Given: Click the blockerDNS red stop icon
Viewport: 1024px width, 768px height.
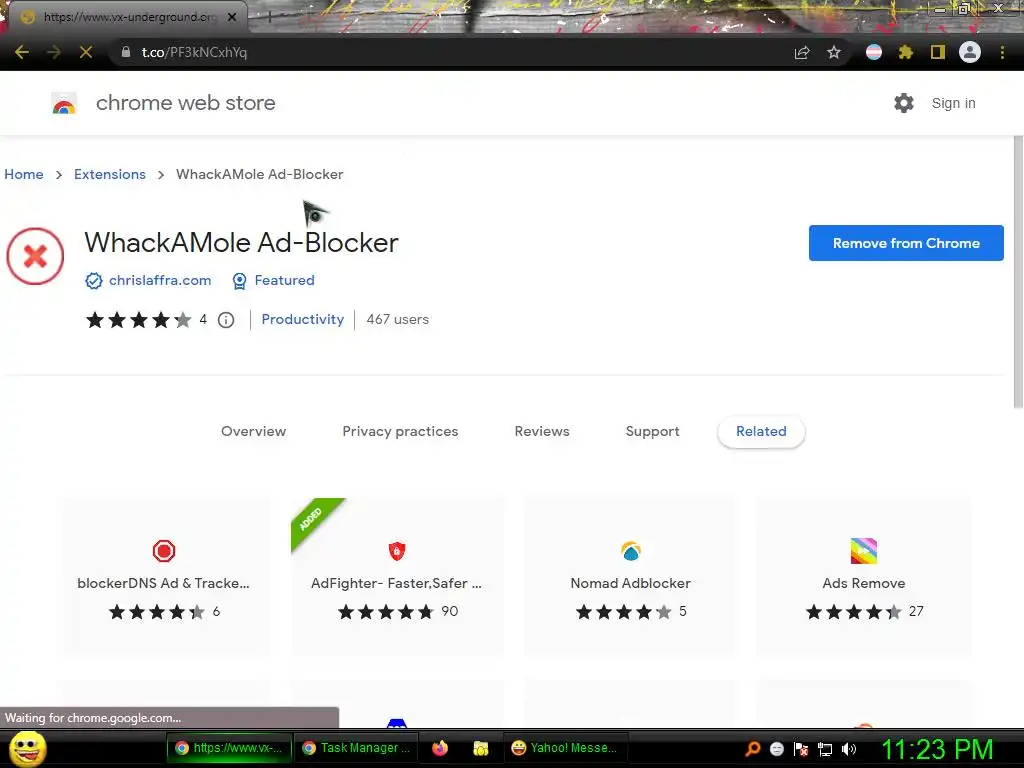Looking at the screenshot, I should (164, 551).
